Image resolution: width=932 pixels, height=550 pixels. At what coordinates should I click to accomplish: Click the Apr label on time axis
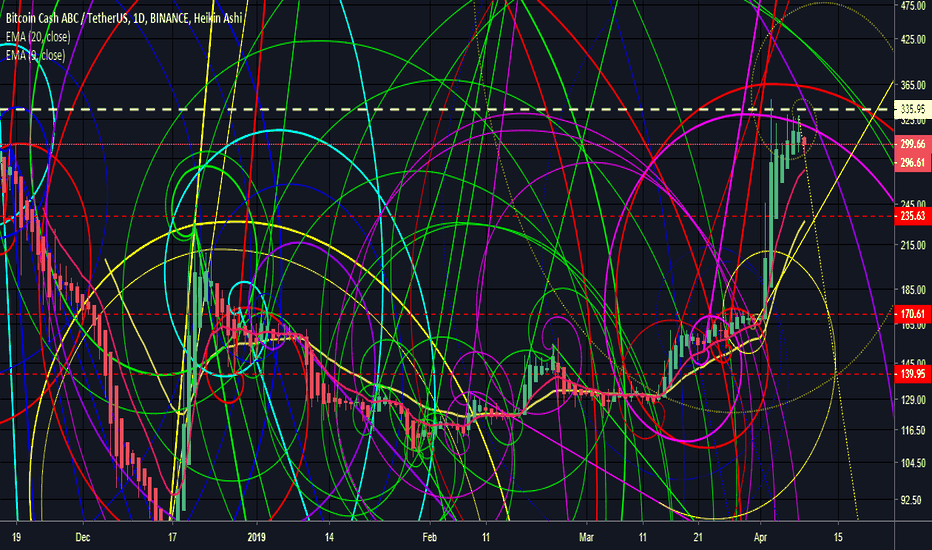coord(760,538)
